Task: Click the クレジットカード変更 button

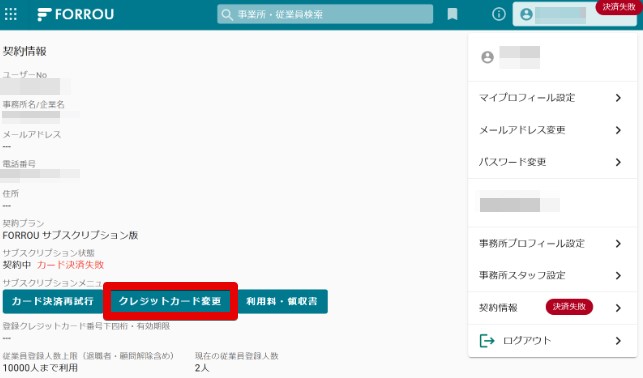Action: point(170,301)
